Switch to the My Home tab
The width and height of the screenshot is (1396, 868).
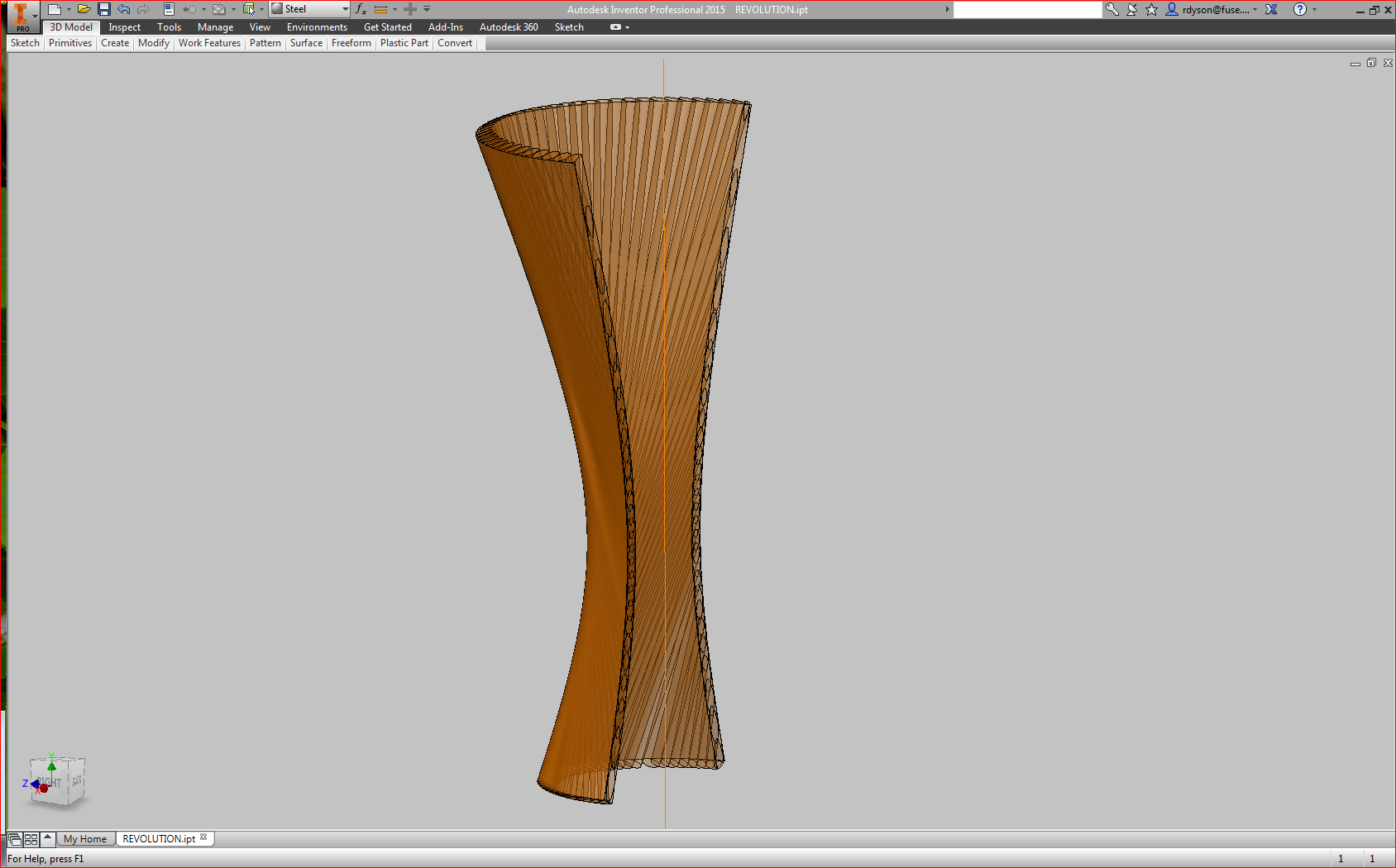[x=85, y=838]
